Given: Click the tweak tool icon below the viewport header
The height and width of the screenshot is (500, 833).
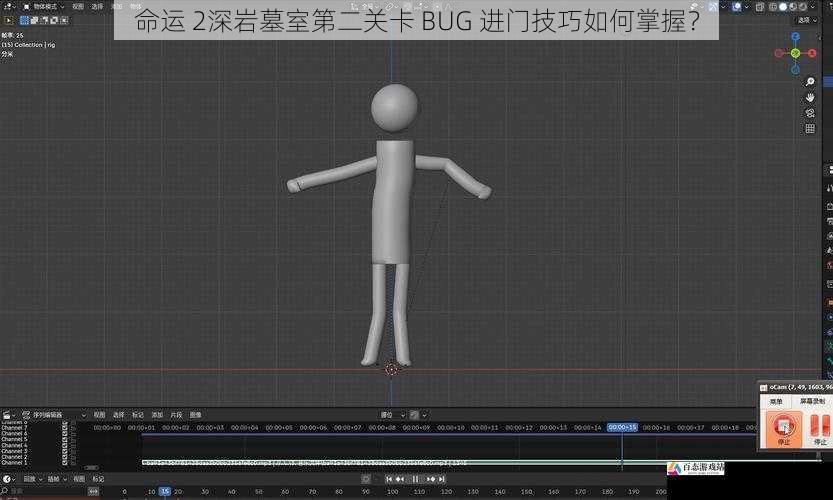Looking at the screenshot, I should click(8, 20).
